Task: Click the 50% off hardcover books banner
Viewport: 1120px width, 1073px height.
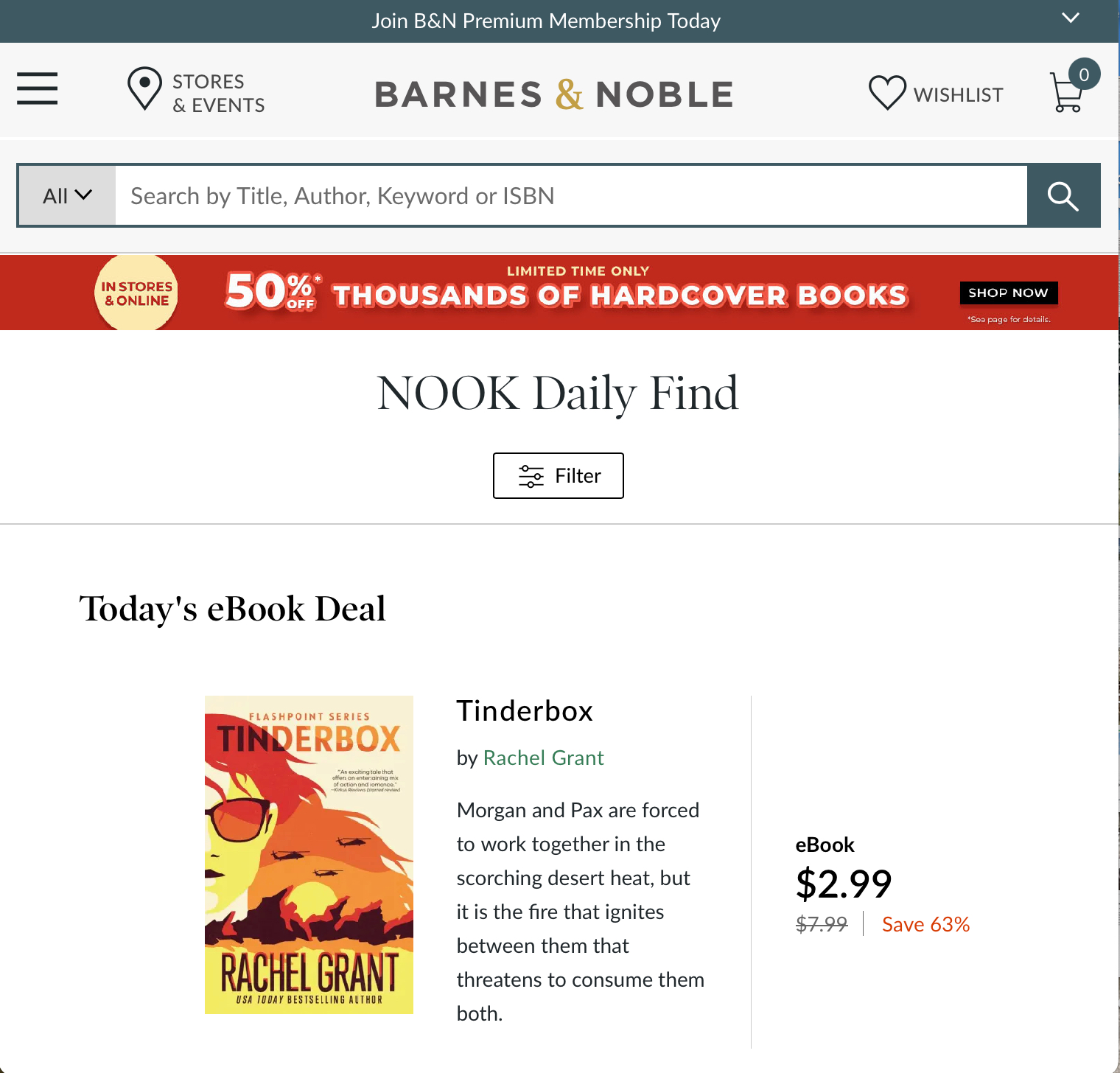Action: [x=567, y=295]
